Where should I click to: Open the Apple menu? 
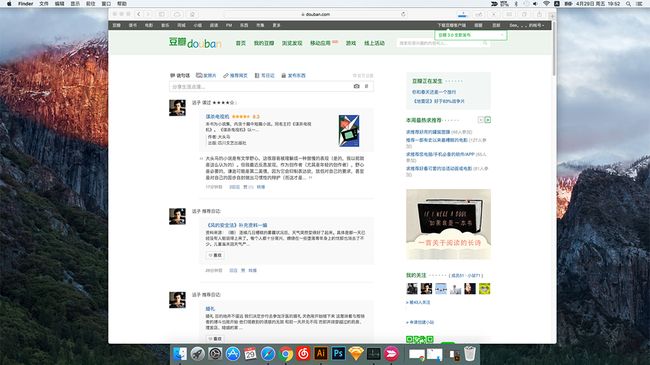coord(9,3)
